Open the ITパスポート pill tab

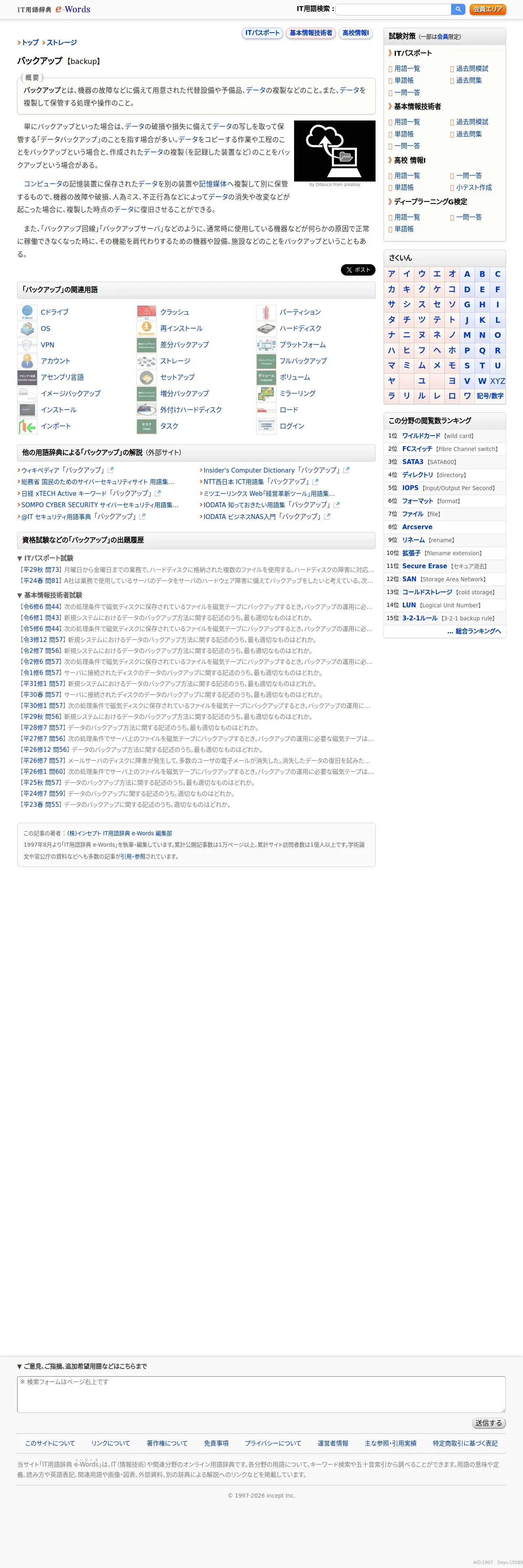tap(262, 33)
